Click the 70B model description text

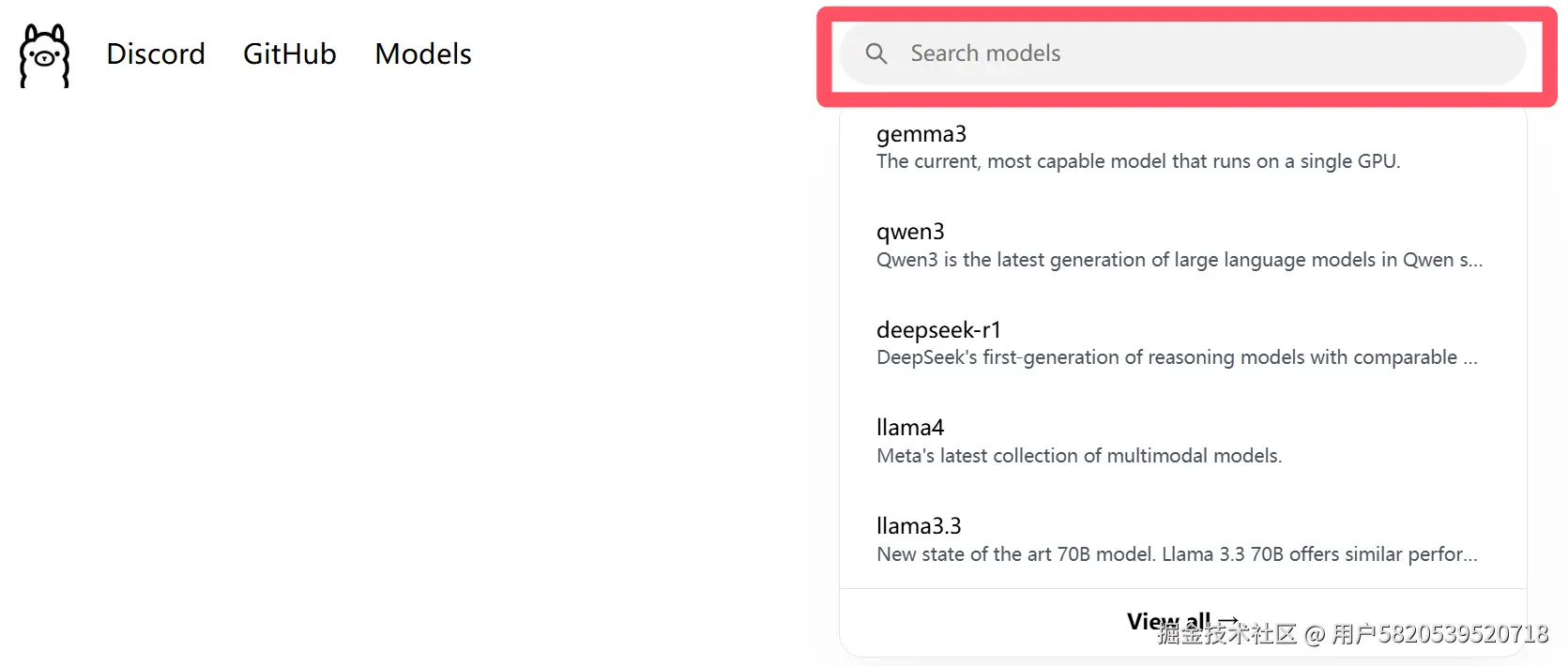[1176, 554]
